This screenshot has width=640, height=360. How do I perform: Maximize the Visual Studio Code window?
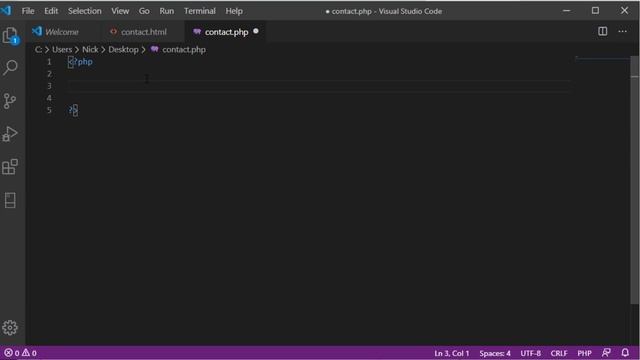pyautogui.click(x=595, y=11)
